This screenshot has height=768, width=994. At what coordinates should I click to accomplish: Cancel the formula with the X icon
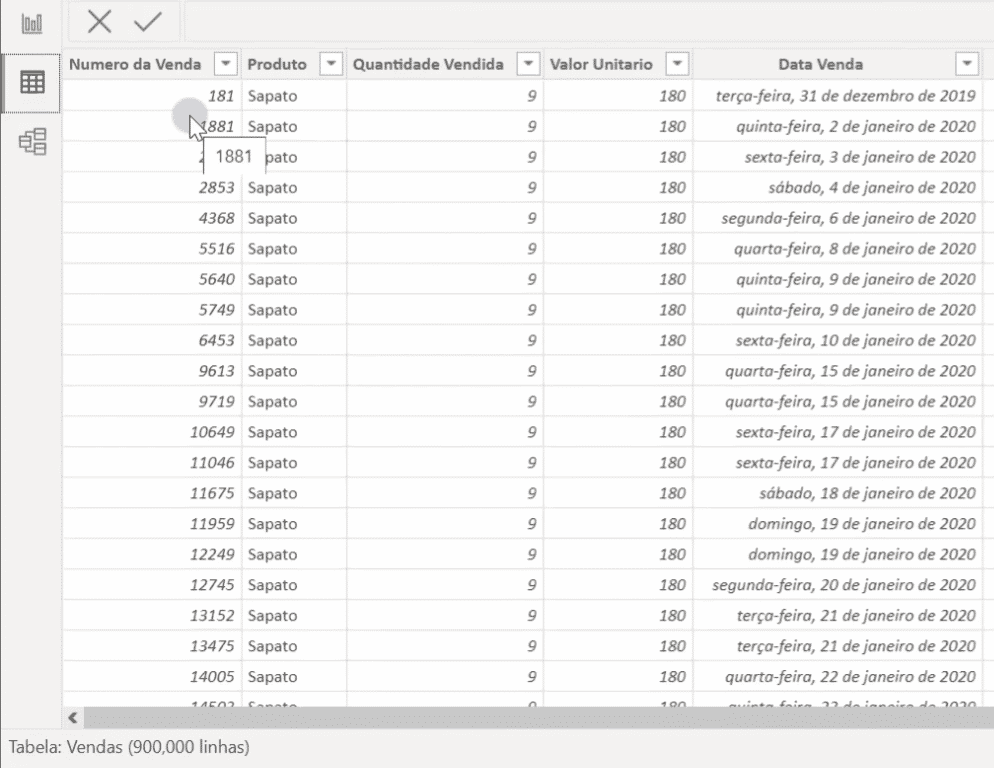pos(99,22)
